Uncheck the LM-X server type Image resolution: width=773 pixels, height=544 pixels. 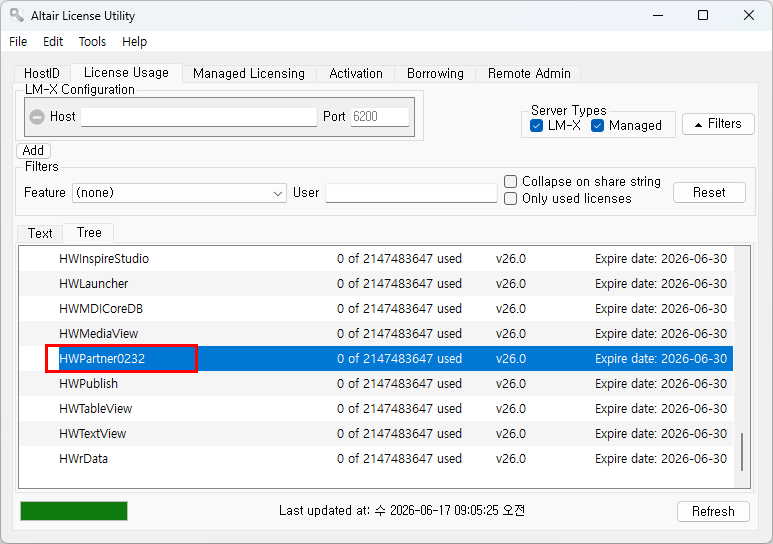(x=536, y=126)
